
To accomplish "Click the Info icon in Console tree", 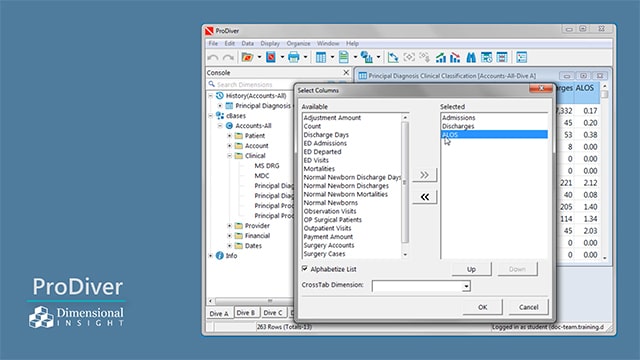I will (220, 256).
